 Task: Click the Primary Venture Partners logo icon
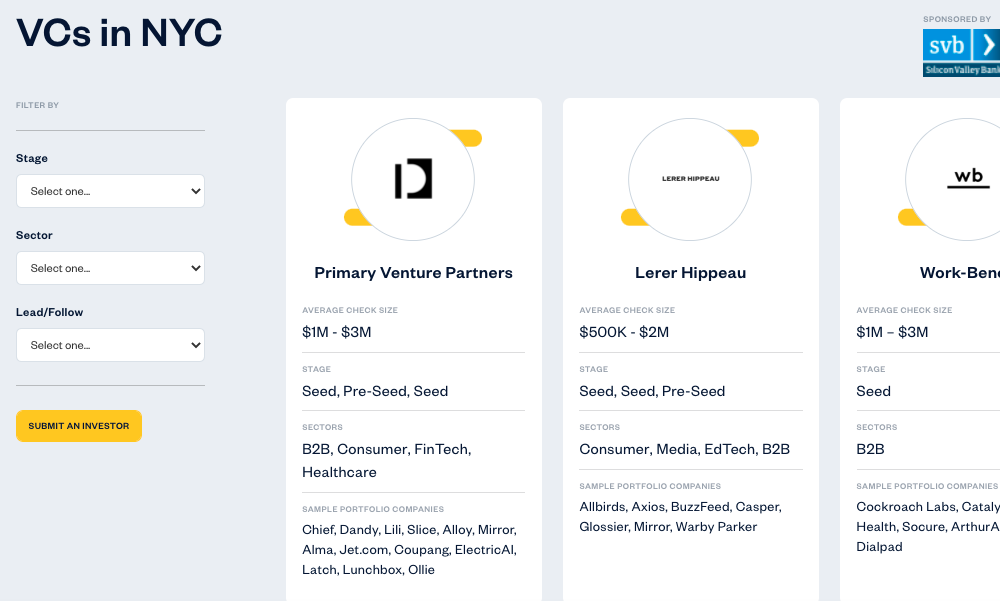(413, 179)
